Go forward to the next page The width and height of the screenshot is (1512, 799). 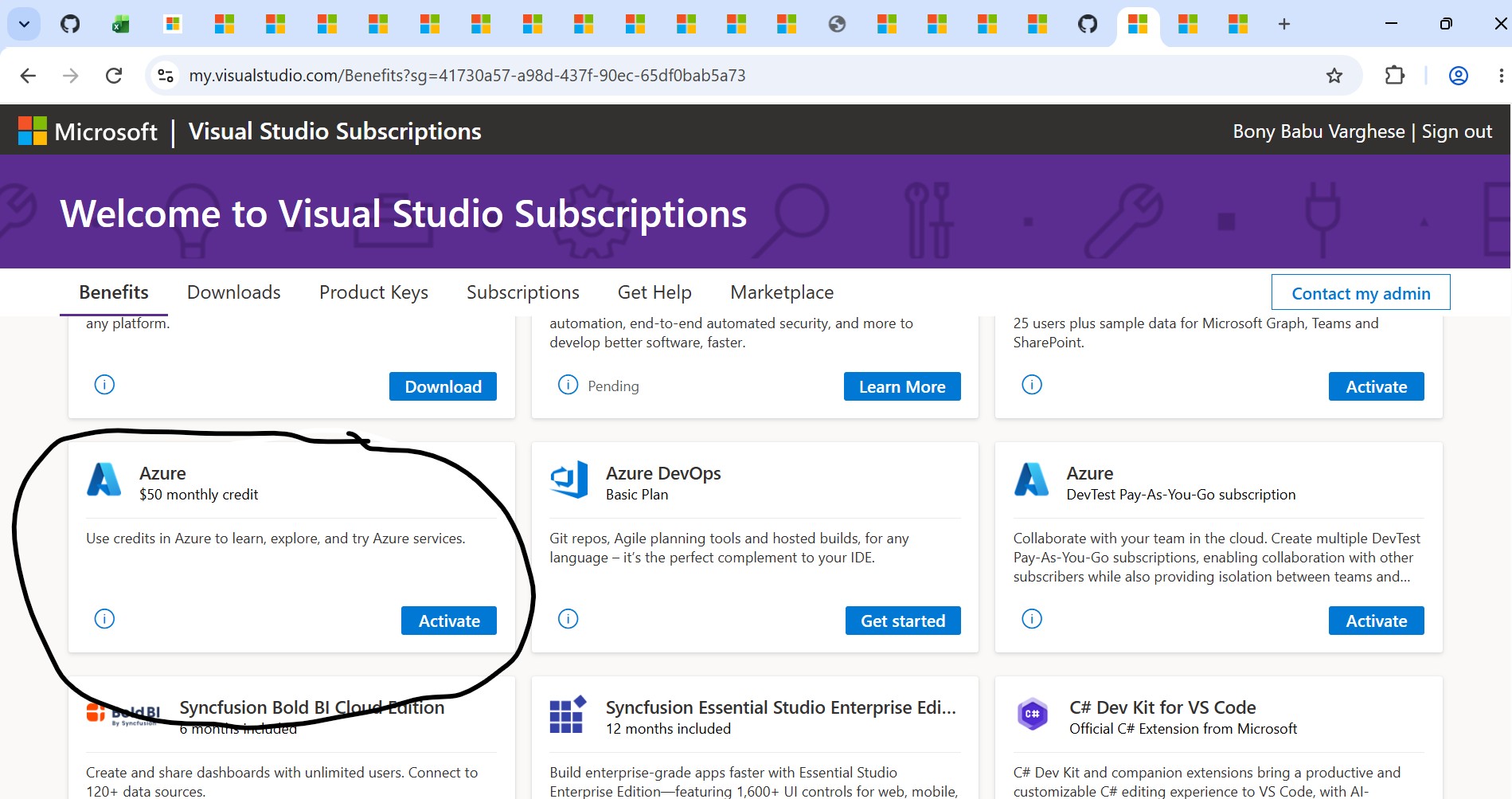click(x=71, y=76)
